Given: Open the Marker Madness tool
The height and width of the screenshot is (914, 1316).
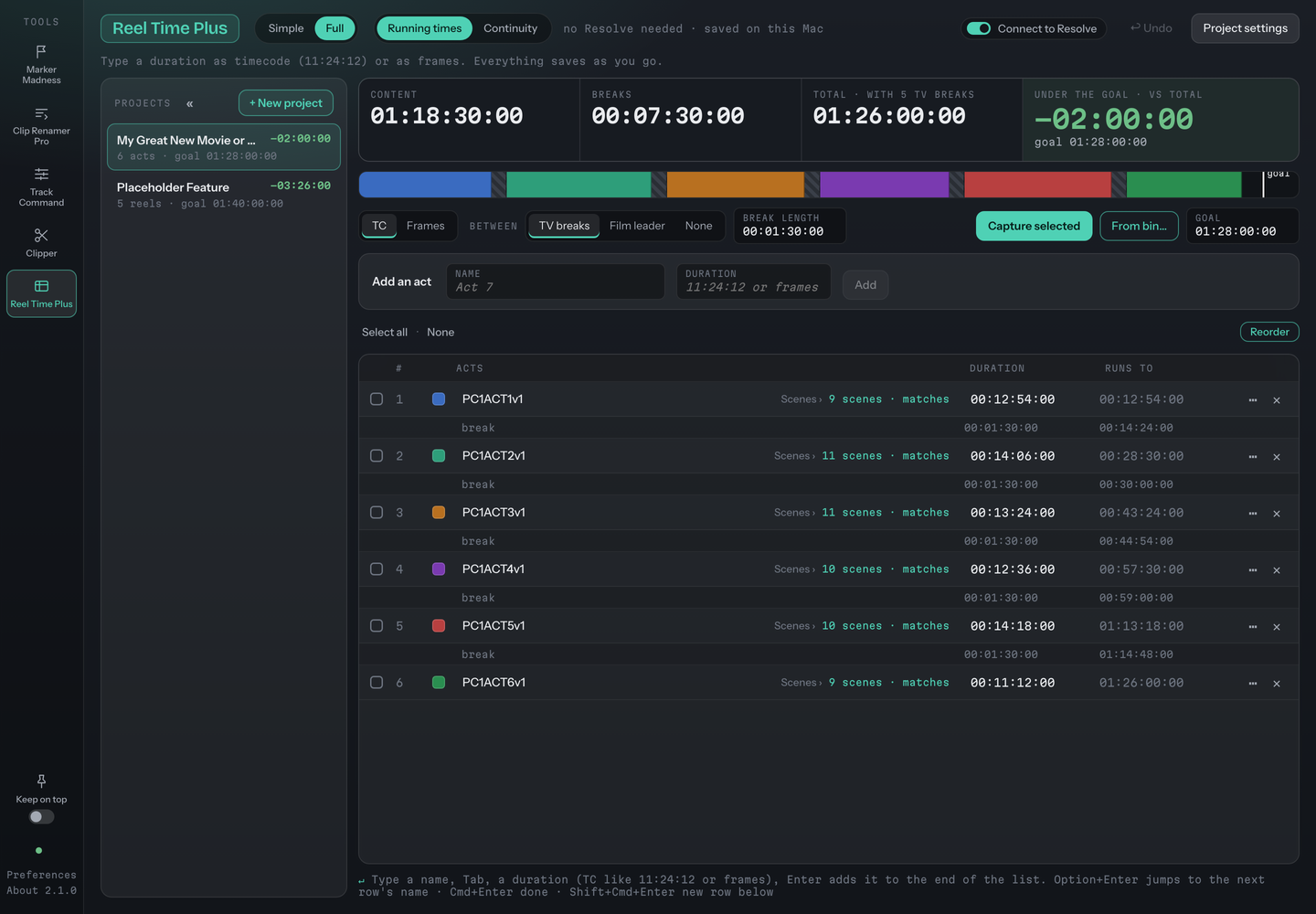Looking at the screenshot, I should (x=41, y=64).
